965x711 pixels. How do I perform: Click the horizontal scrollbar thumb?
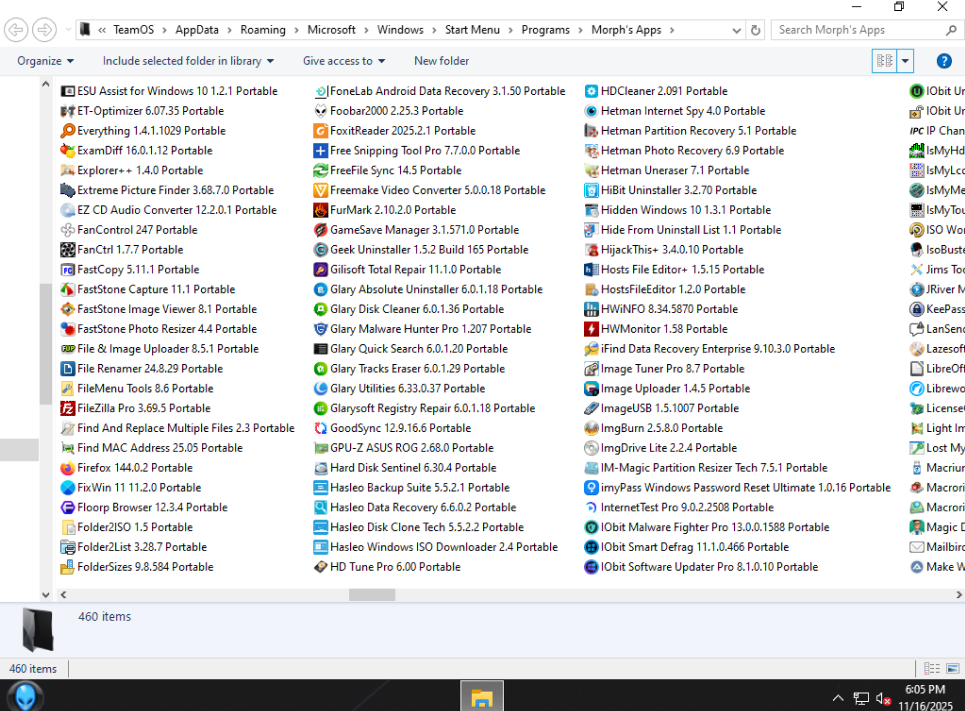click(x=372, y=595)
